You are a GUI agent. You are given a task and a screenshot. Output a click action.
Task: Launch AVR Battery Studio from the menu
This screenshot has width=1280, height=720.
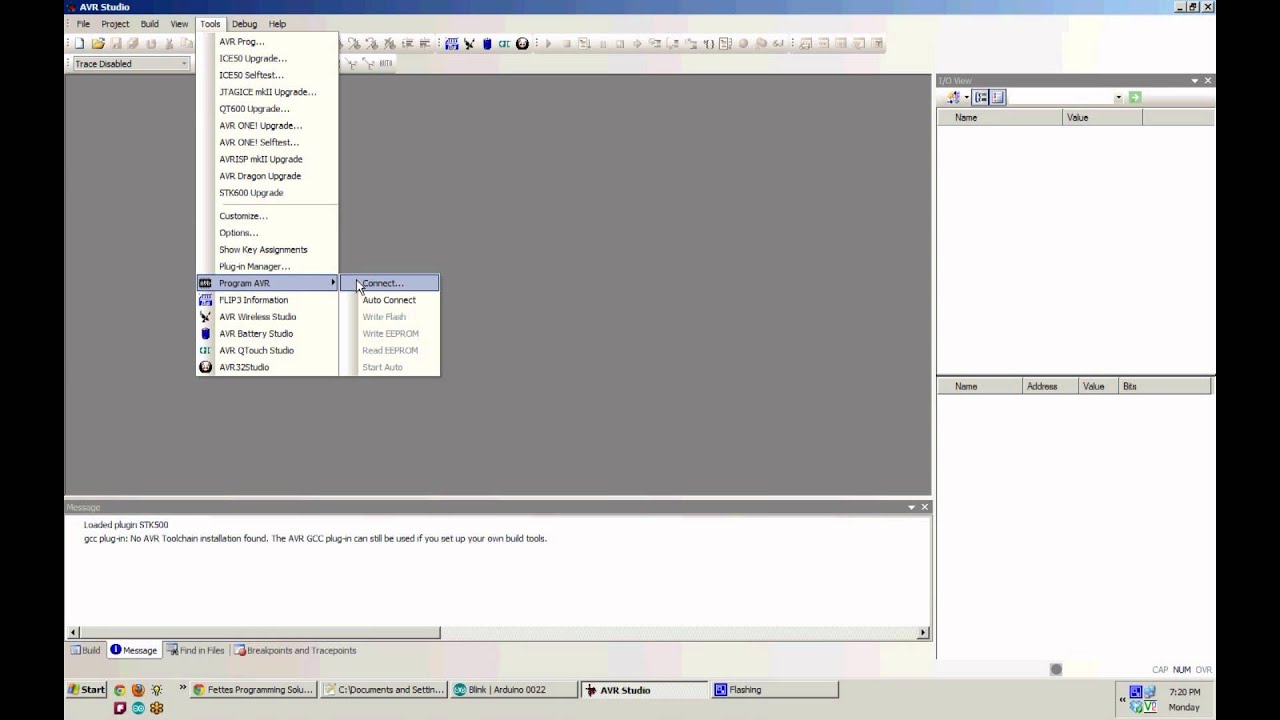click(x=268, y=334)
